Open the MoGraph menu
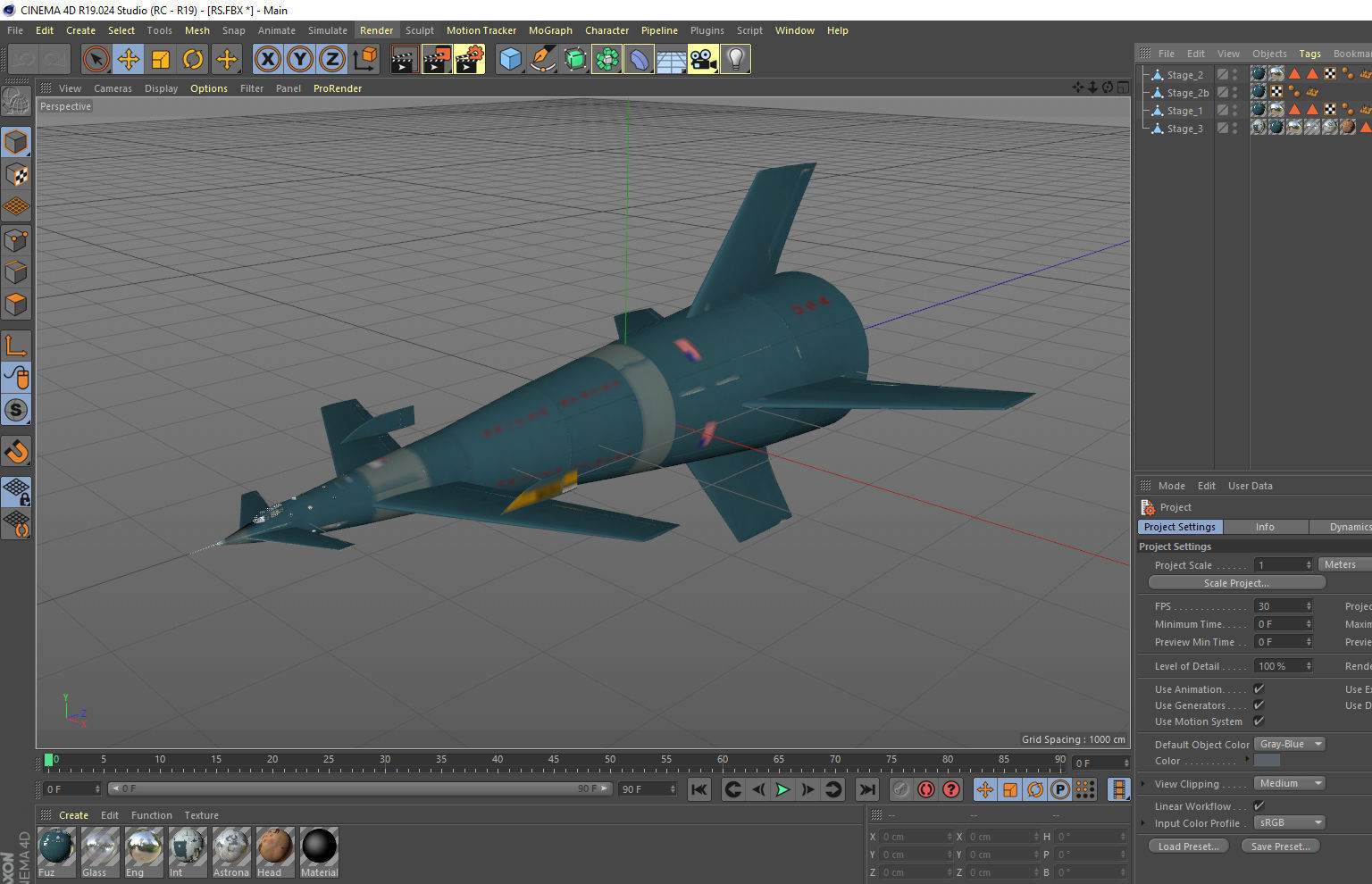The height and width of the screenshot is (884, 1372). coord(550,30)
